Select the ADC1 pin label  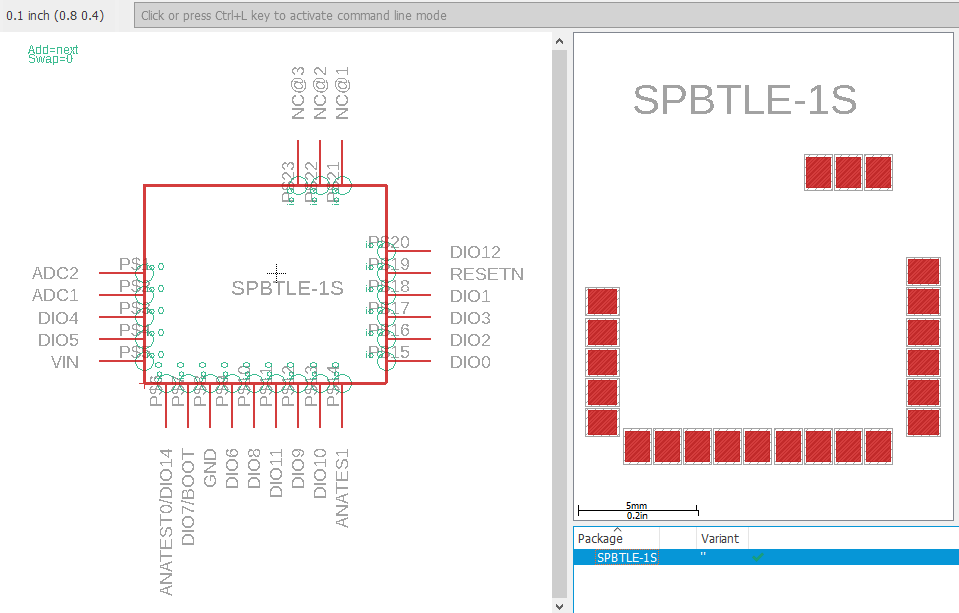(x=55, y=295)
